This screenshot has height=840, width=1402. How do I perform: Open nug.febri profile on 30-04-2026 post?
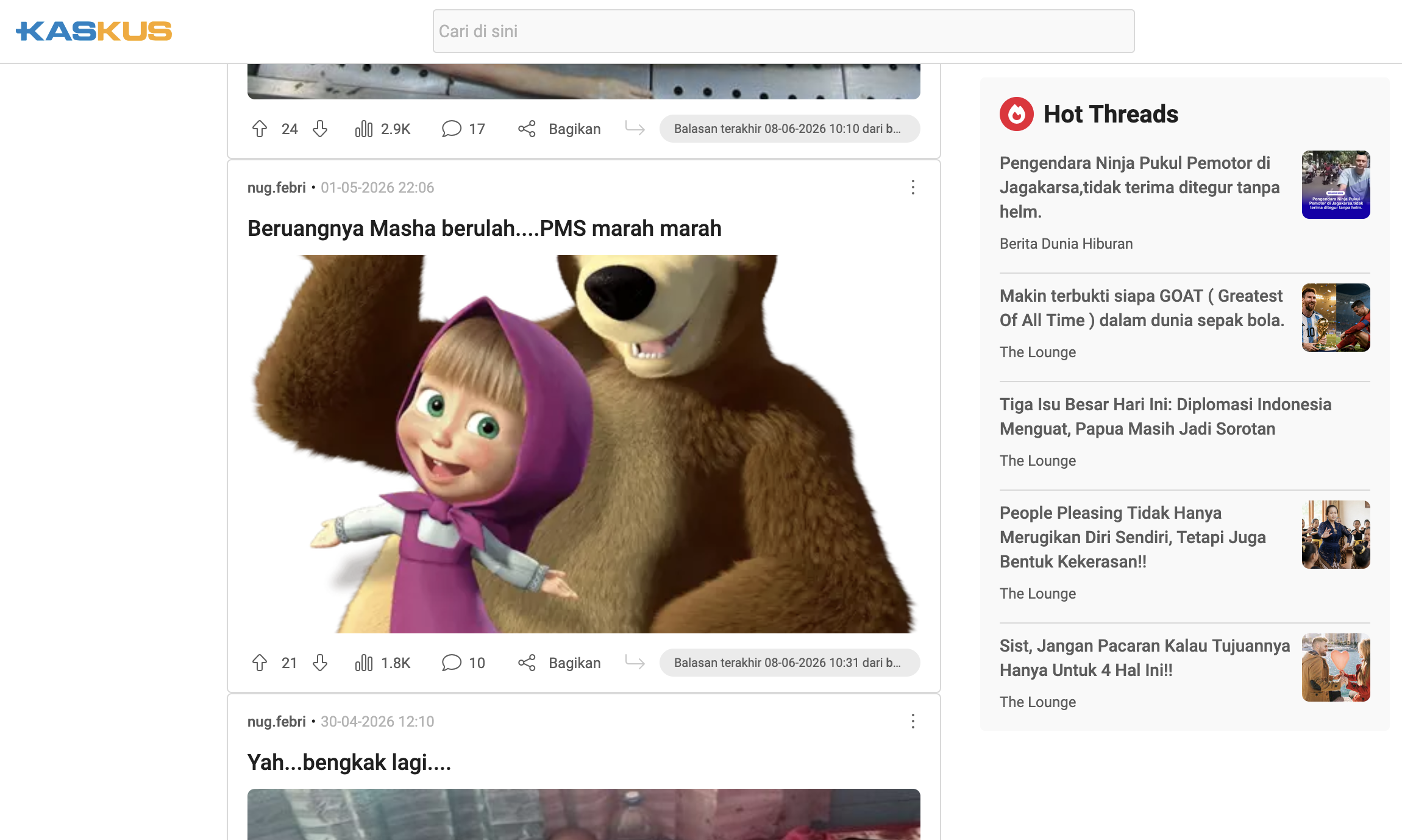point(277,721)
